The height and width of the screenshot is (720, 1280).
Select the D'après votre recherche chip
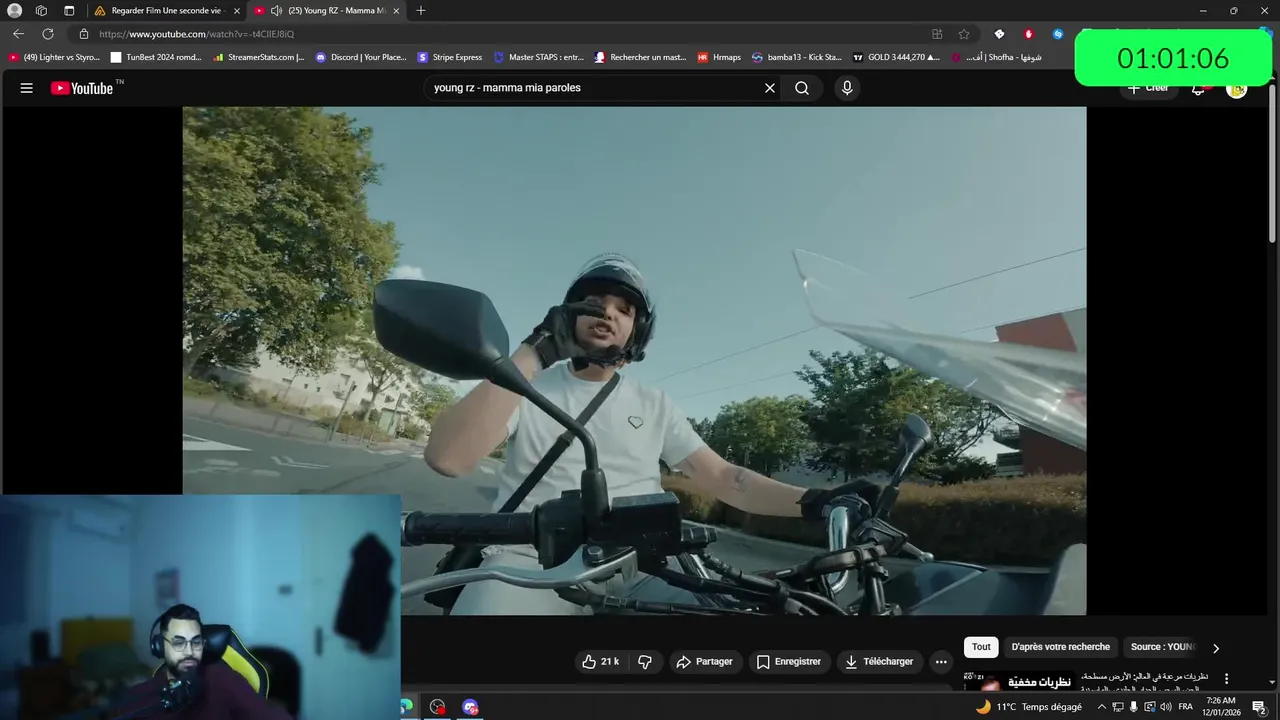[x=1060, y=647]
